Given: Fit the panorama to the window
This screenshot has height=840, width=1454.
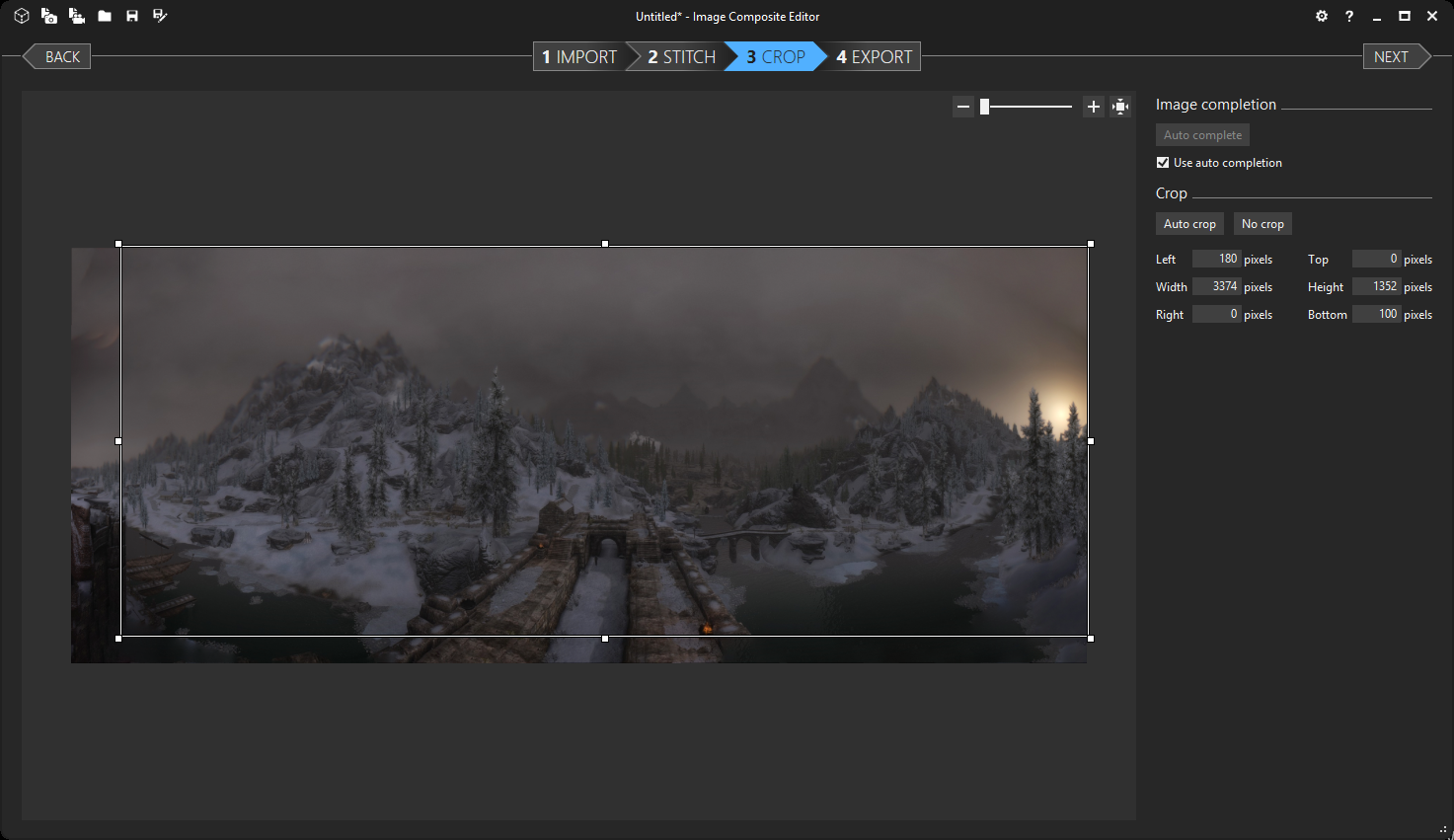Looking at the screenshot, I should point(1120,107).
